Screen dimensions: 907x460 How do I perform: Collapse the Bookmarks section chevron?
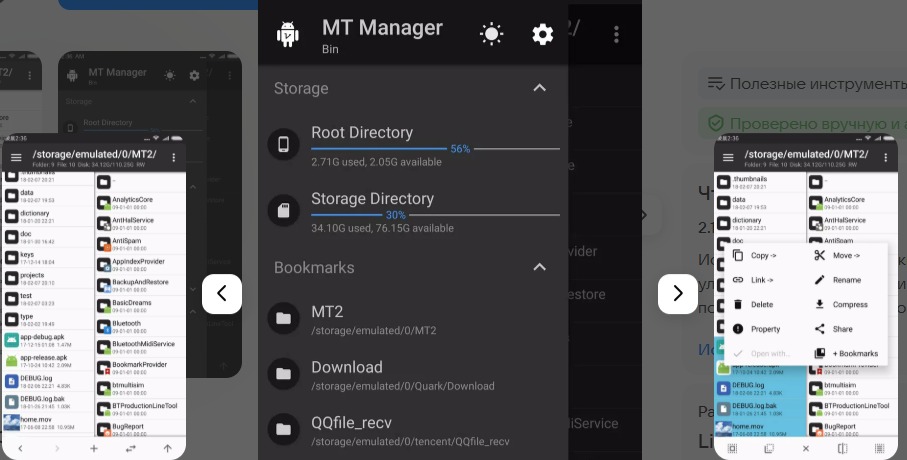[x=539, y=267]
